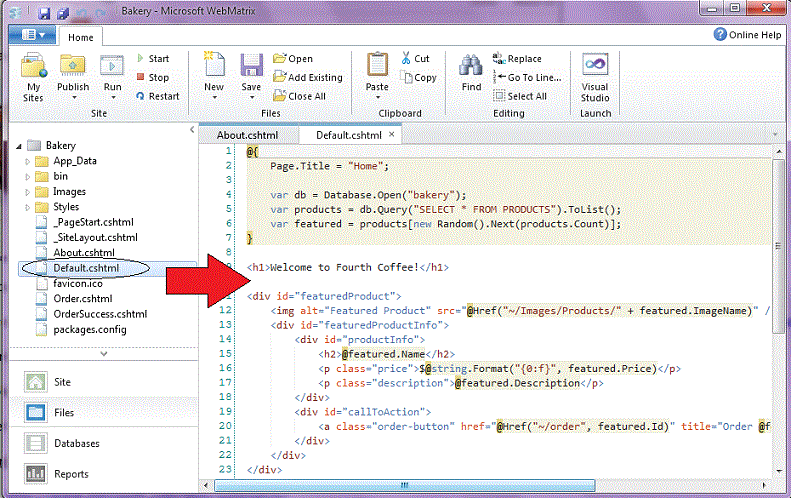The height and width of the screenshot is (498, 791).
Task: Create a new file with New icon
Action: 214,65
